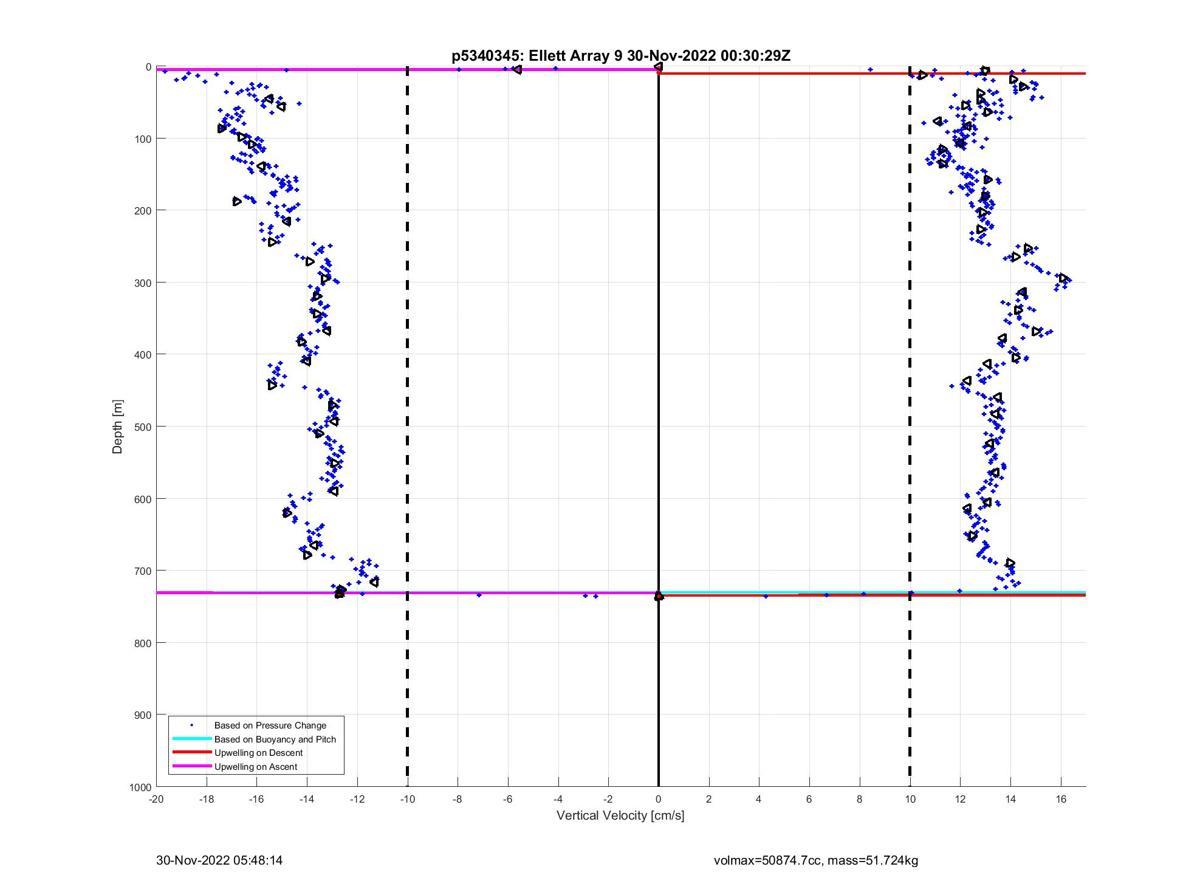Click y-axis tick label 1000
Image resolution: width=1200 pixels, height=885 pixels.
[140, 787]
